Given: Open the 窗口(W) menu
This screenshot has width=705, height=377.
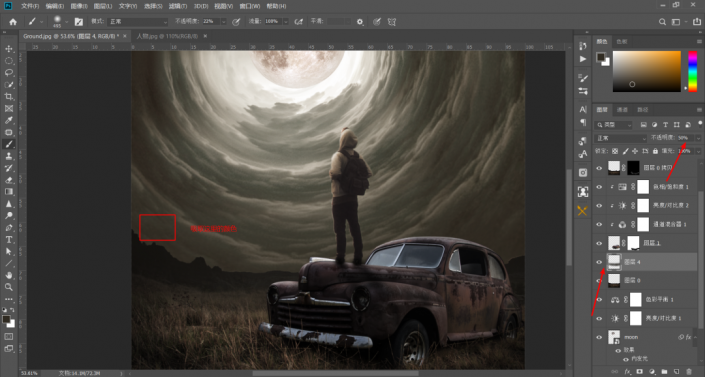Looking at the screenshot, I should pyautogui.click(x=250, y=6).
